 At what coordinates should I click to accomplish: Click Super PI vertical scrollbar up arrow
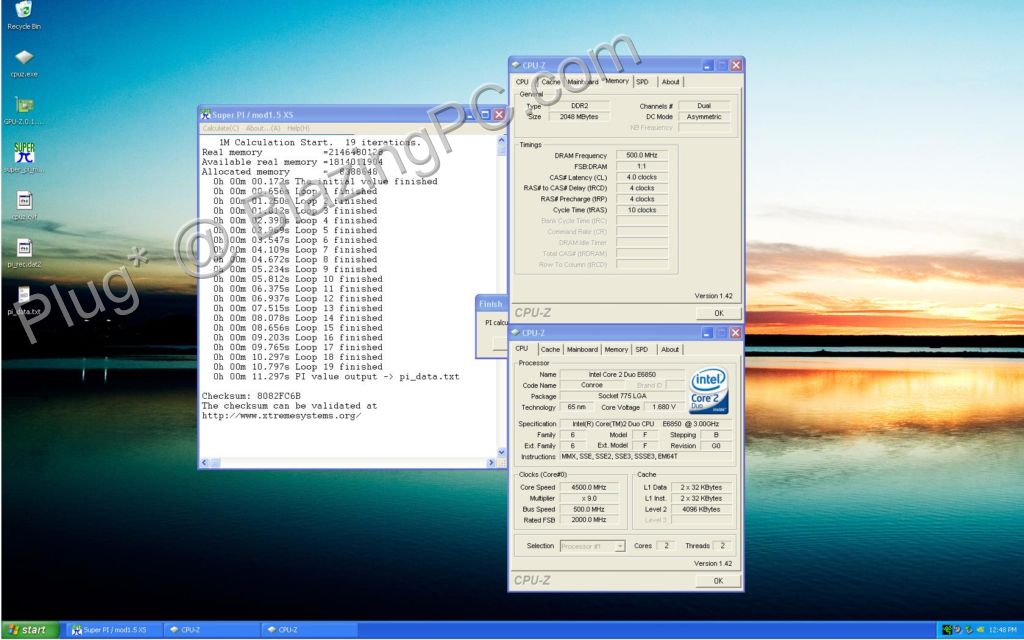[502, 140]
